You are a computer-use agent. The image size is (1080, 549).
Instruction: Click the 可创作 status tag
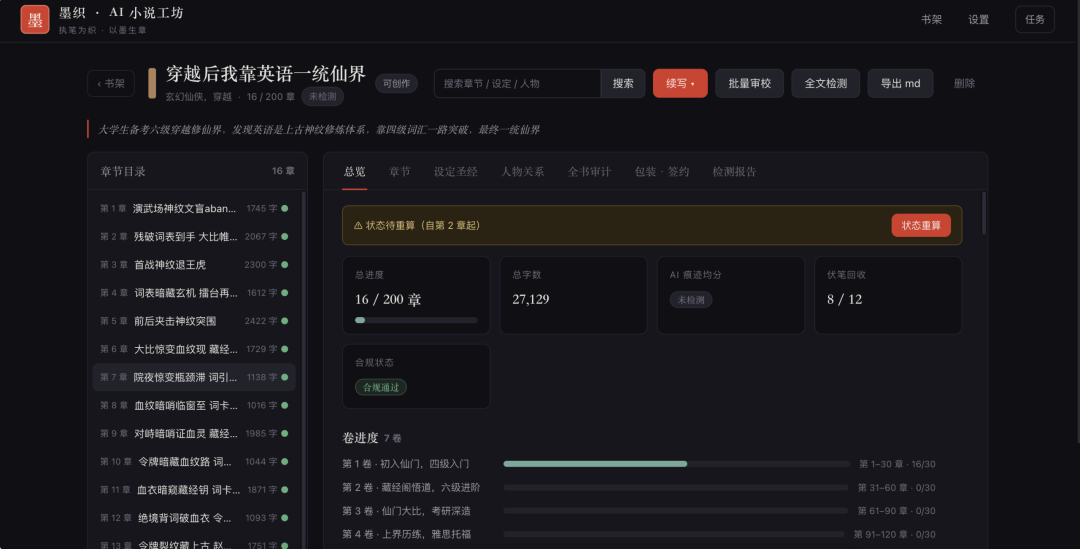pos(396,83)
